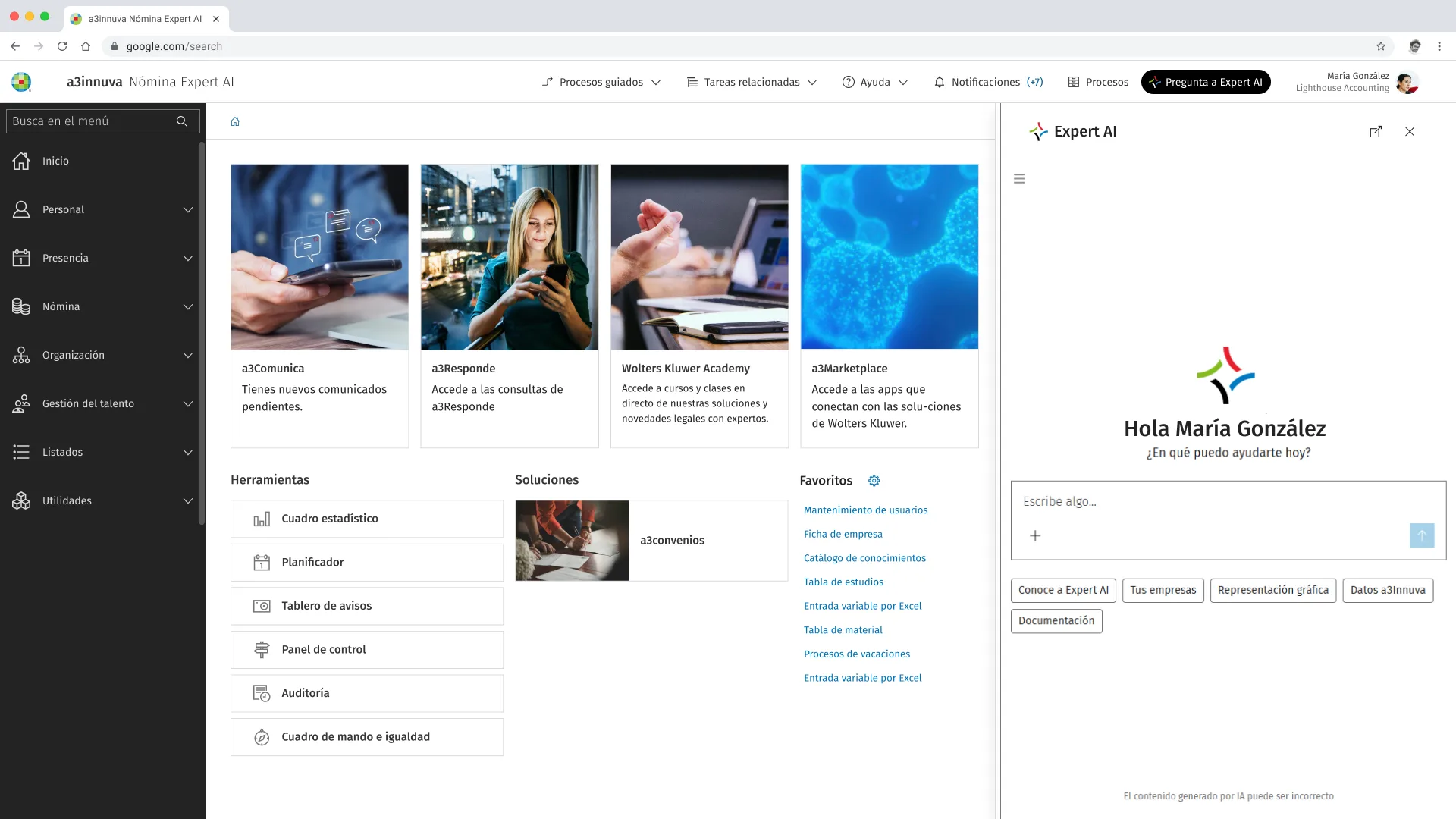Image resolution: width=1456 pixels, height=819 pixels.
Task: Click the Pregunta a Expert AI button
Action: [x=1206, y=82]
